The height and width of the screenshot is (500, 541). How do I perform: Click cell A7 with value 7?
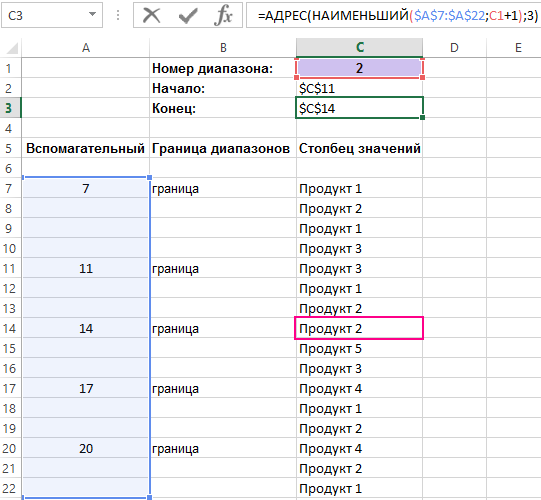point(86,188)
